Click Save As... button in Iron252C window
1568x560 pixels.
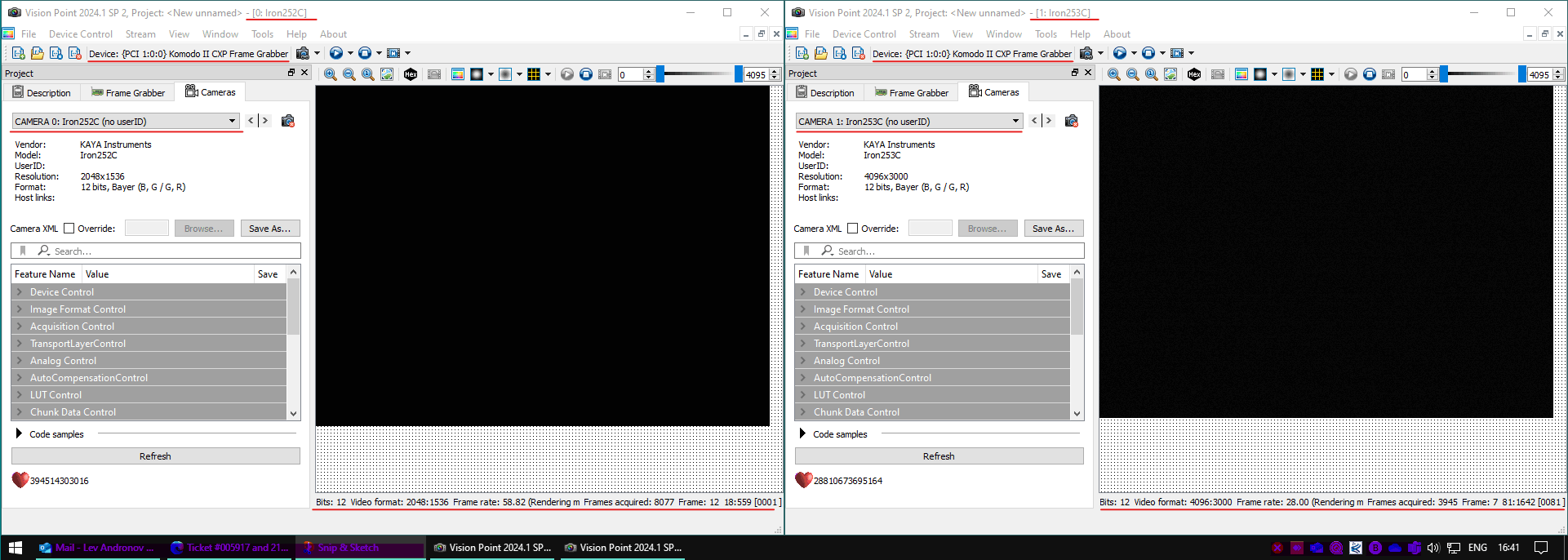click(x=270, y=229)
